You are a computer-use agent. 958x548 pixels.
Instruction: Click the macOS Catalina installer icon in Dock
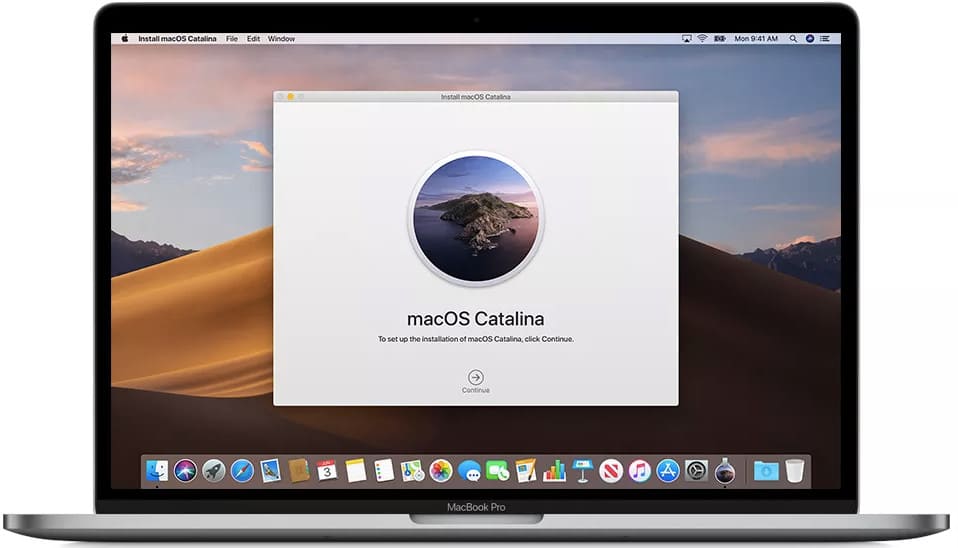725,471
